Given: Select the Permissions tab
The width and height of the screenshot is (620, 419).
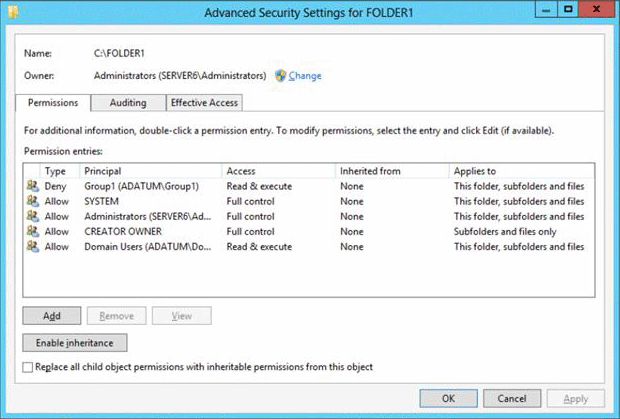Looking at the screenshot, I should (x=54, y=102).
